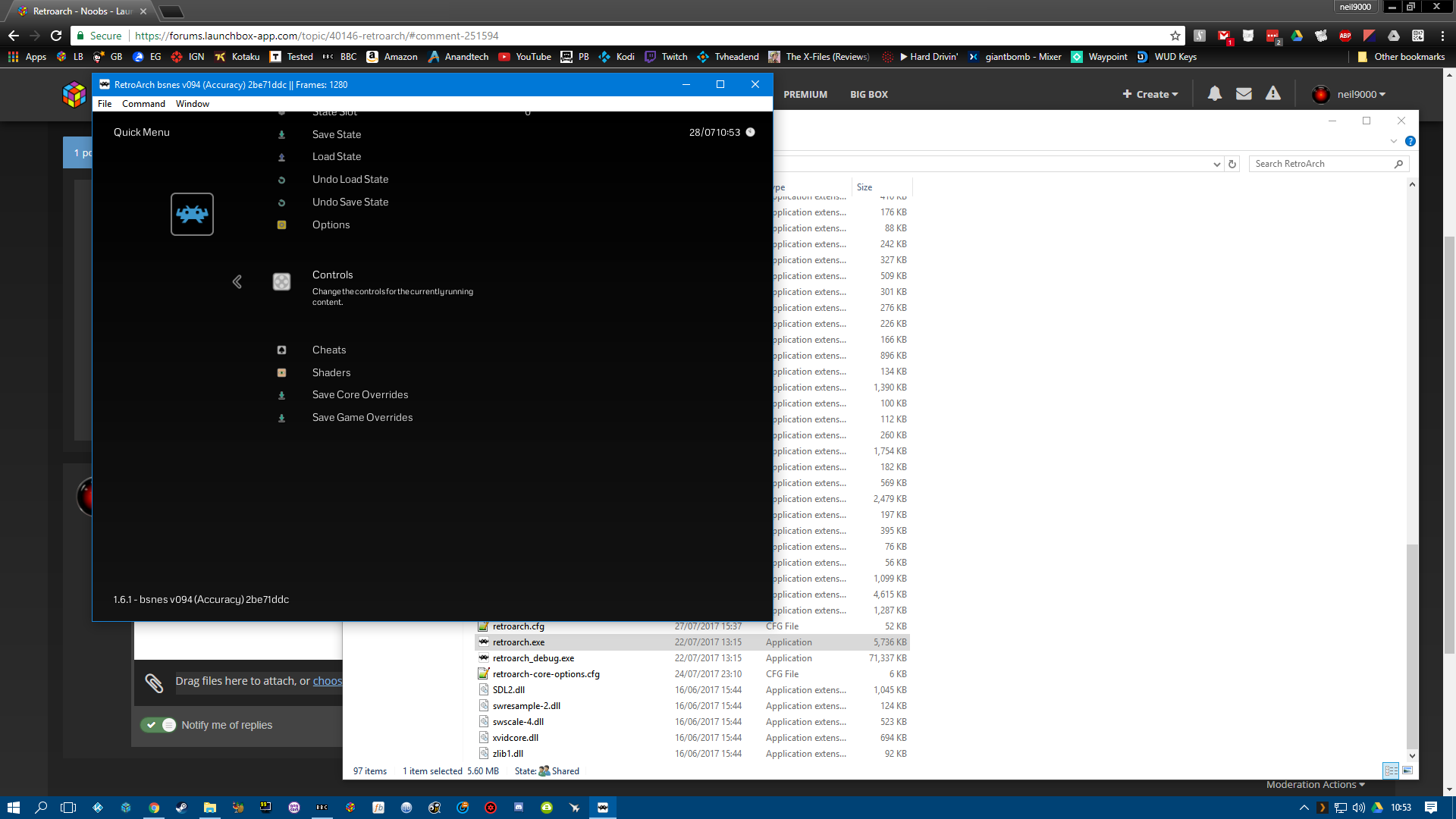Open the Twitch bookmark

point(666,57)
